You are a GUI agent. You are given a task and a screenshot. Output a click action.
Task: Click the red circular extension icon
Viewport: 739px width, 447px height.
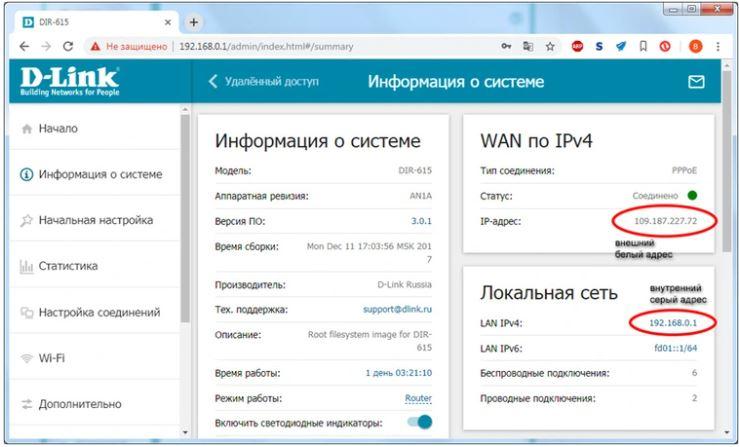tap(665, 46)
